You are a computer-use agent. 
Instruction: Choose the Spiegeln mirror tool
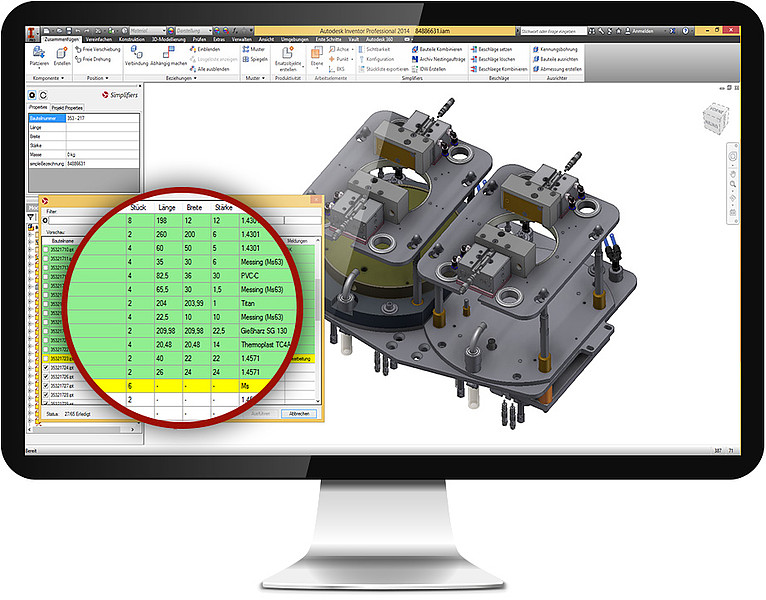tap(255, 59)
